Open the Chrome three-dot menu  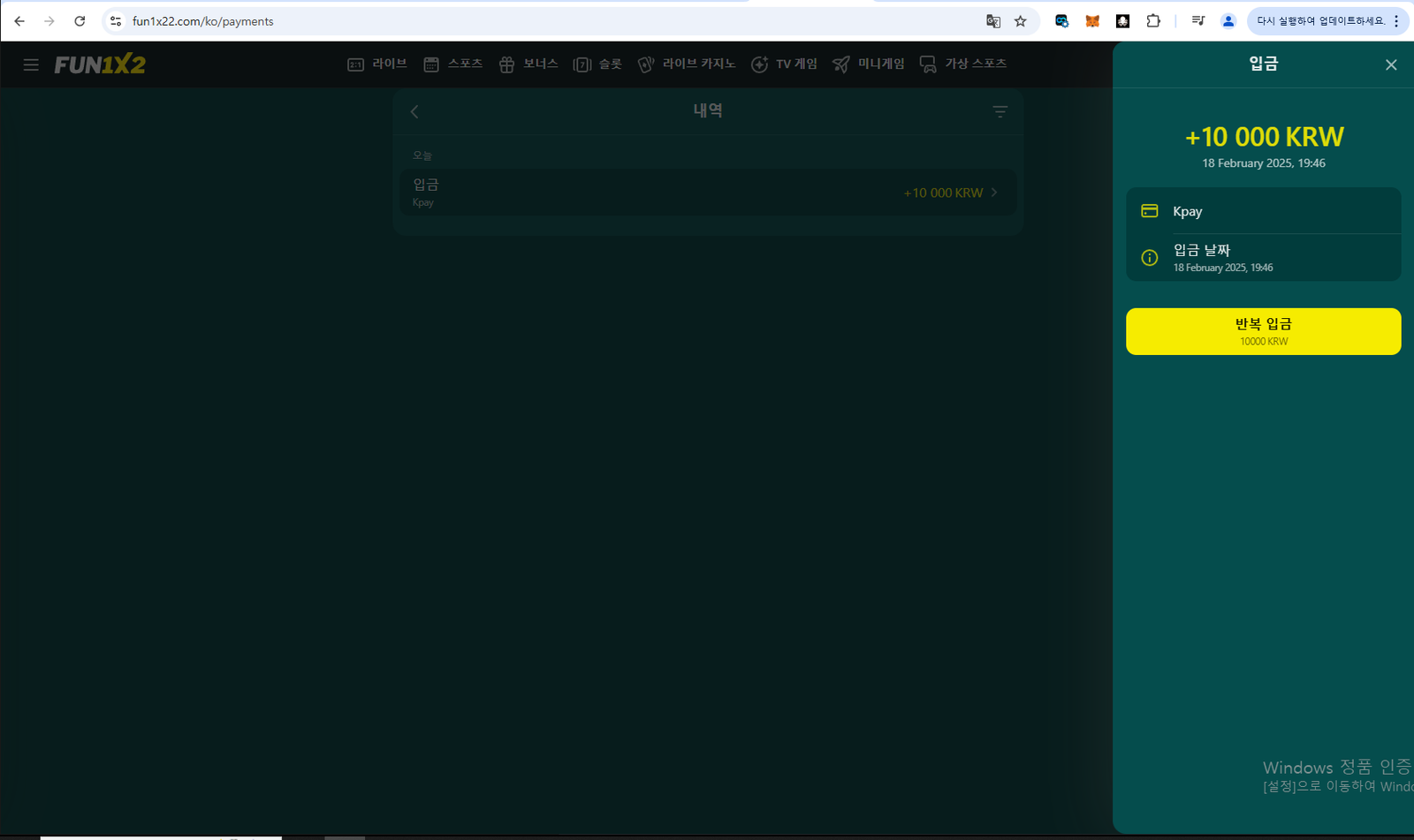[1396, 21]
